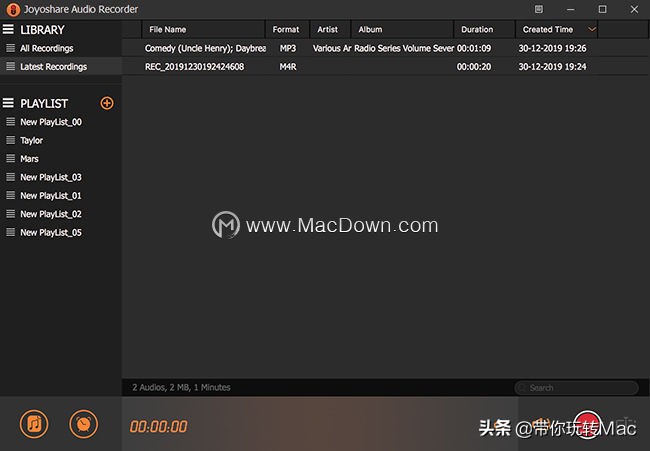Click the 00:00:20 duration cell
This screenshot has width=650, height=451.
click(x=474, y=67)
